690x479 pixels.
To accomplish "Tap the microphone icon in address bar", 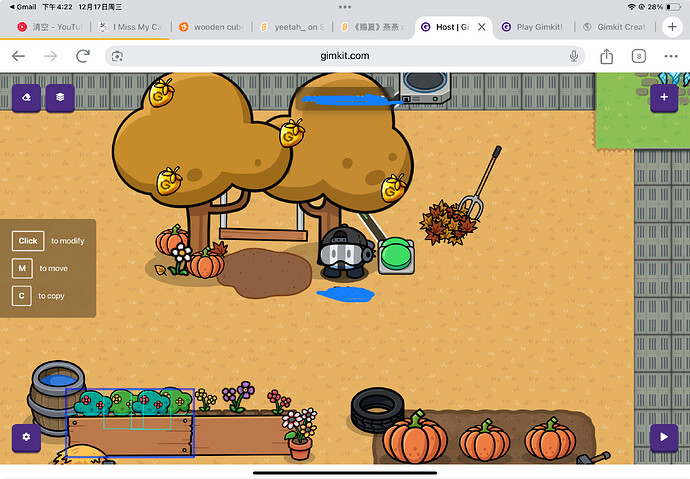I will (574, 56).
